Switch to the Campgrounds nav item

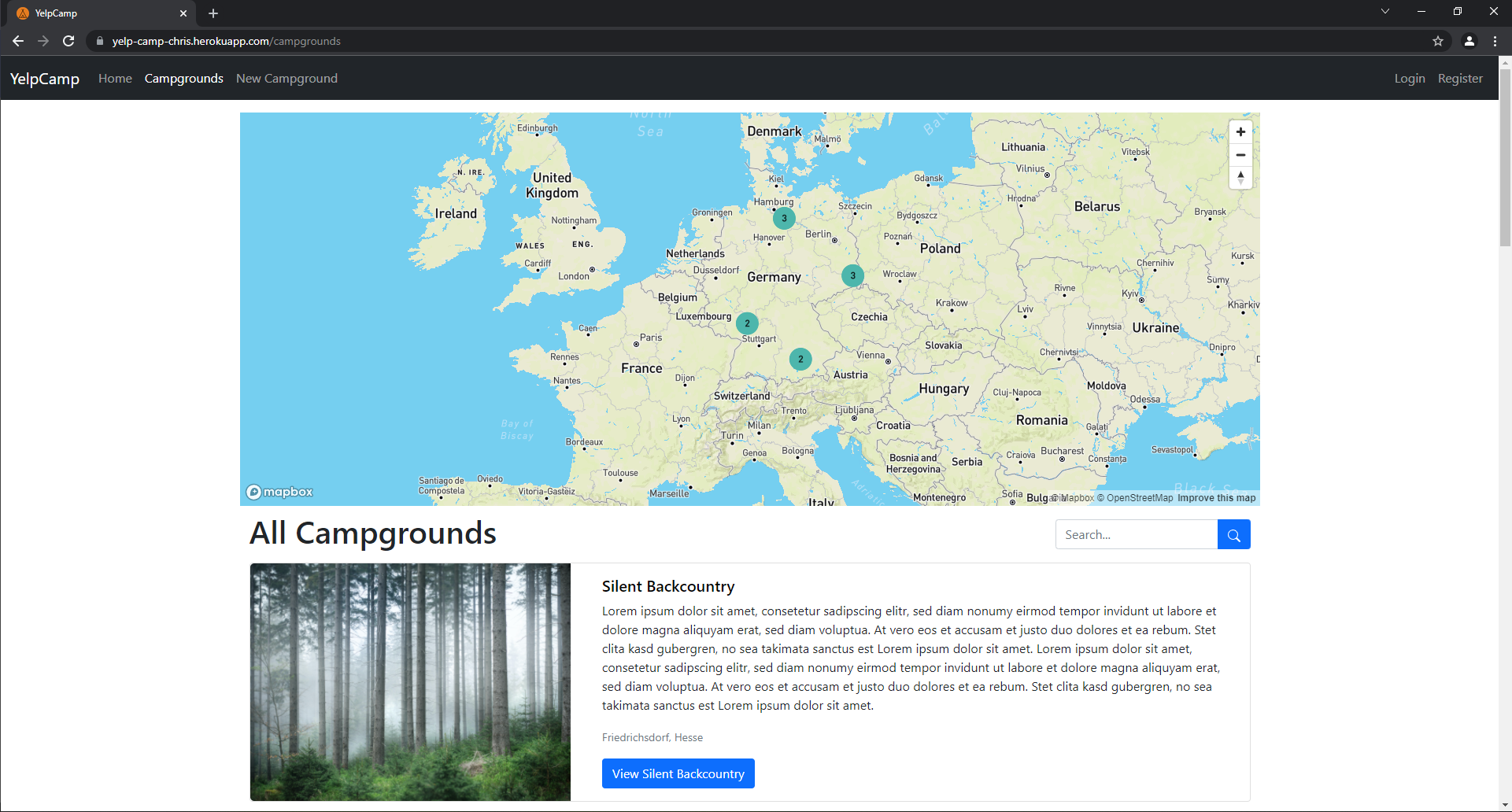[x=183, y=78]
